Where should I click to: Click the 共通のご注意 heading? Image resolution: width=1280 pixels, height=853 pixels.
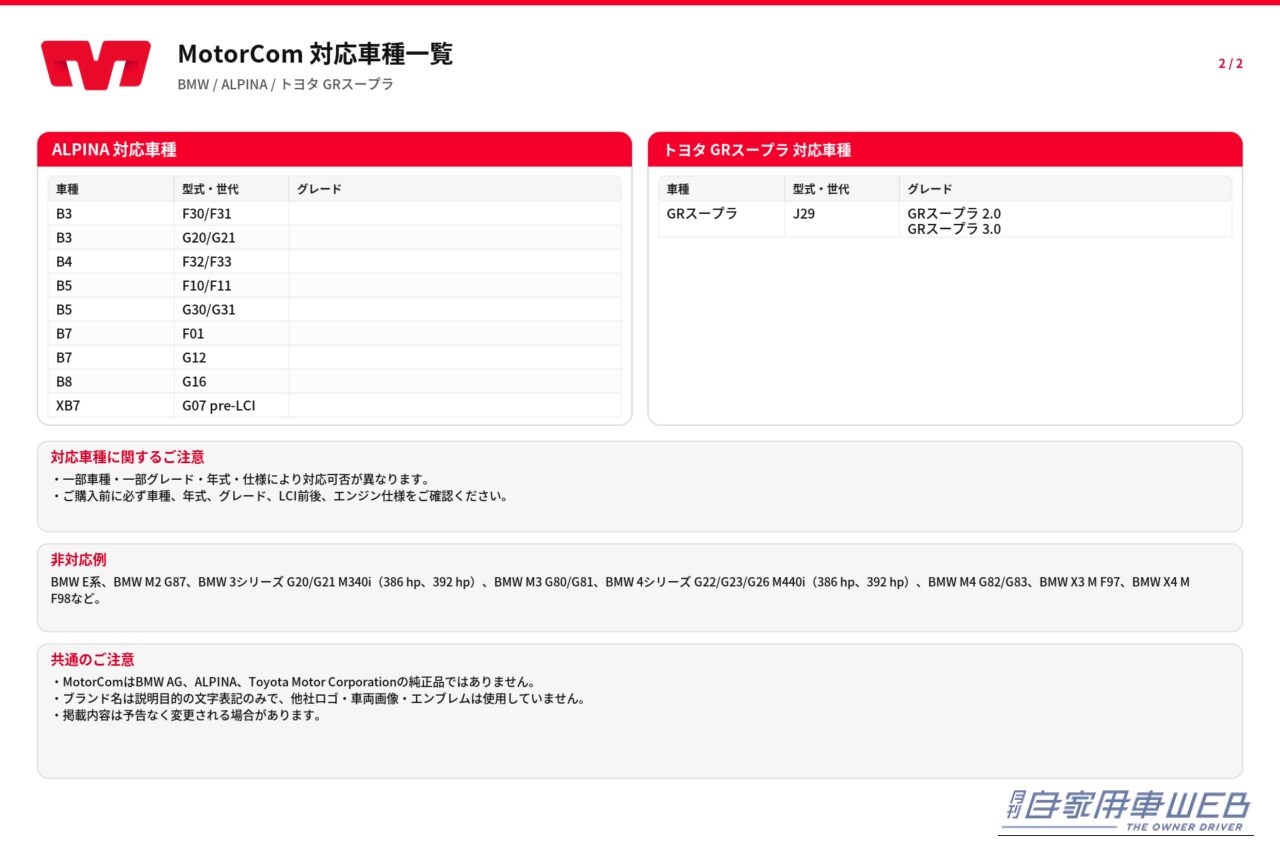[93, 659]
